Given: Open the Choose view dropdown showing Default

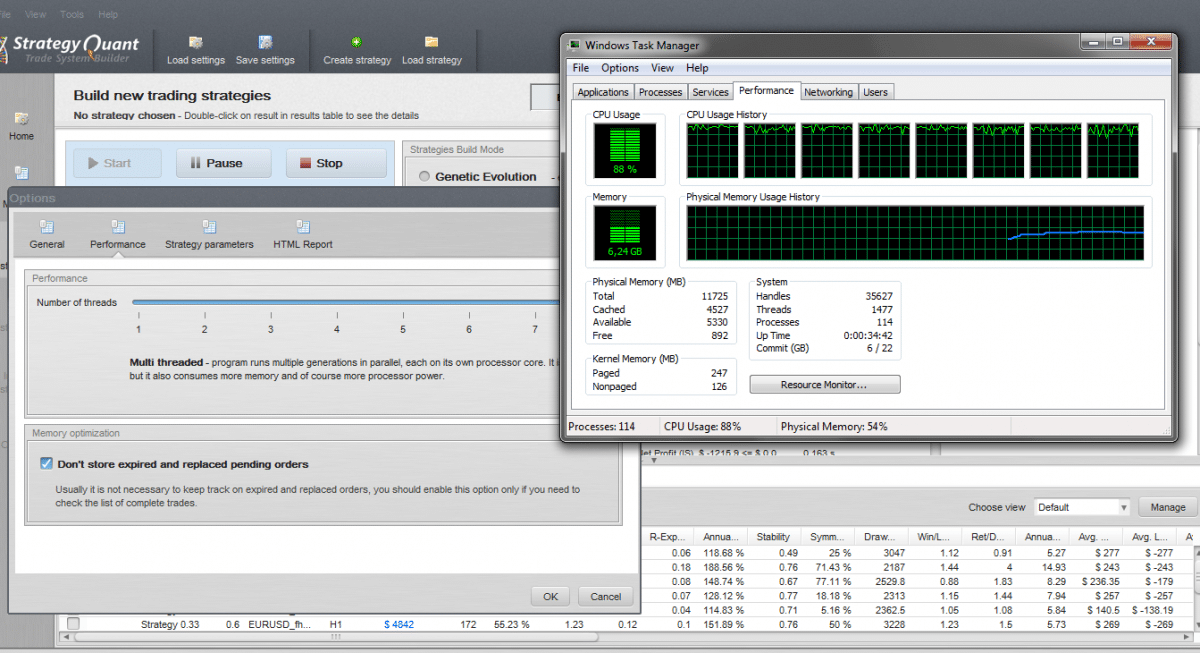Looking at the screenshot, I should click(1083, 507).
